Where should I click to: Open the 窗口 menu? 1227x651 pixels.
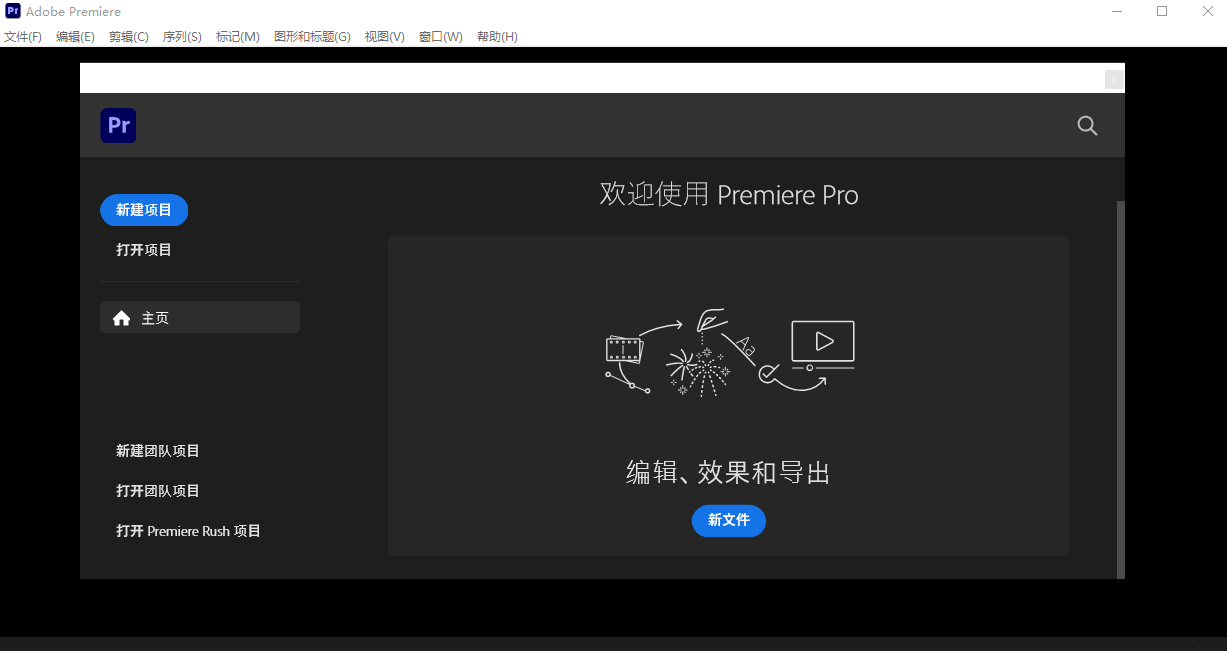click(441, 36)
